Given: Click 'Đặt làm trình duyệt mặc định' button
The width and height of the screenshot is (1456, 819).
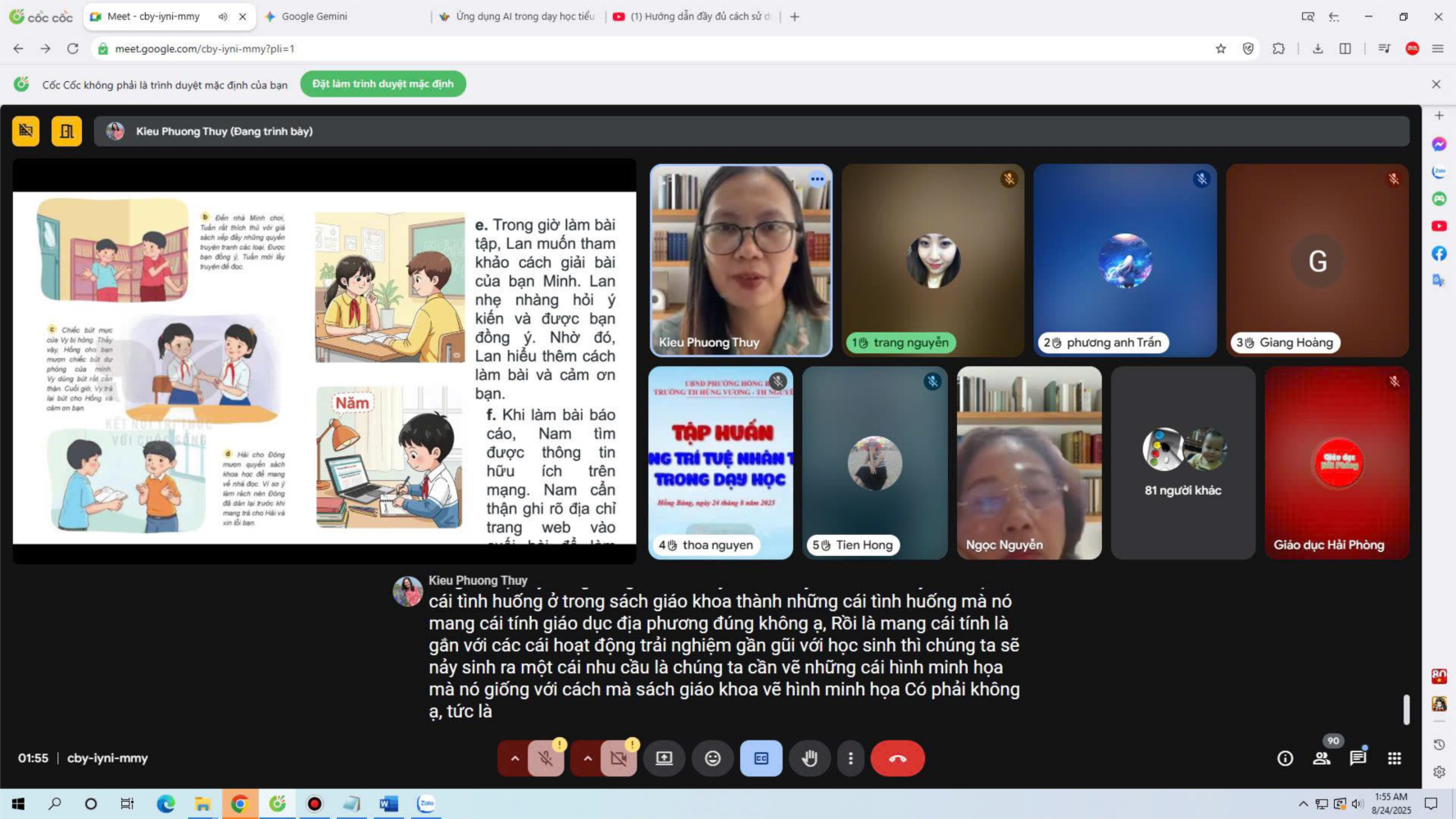Looking at the screenshot, I should (383, 84).
